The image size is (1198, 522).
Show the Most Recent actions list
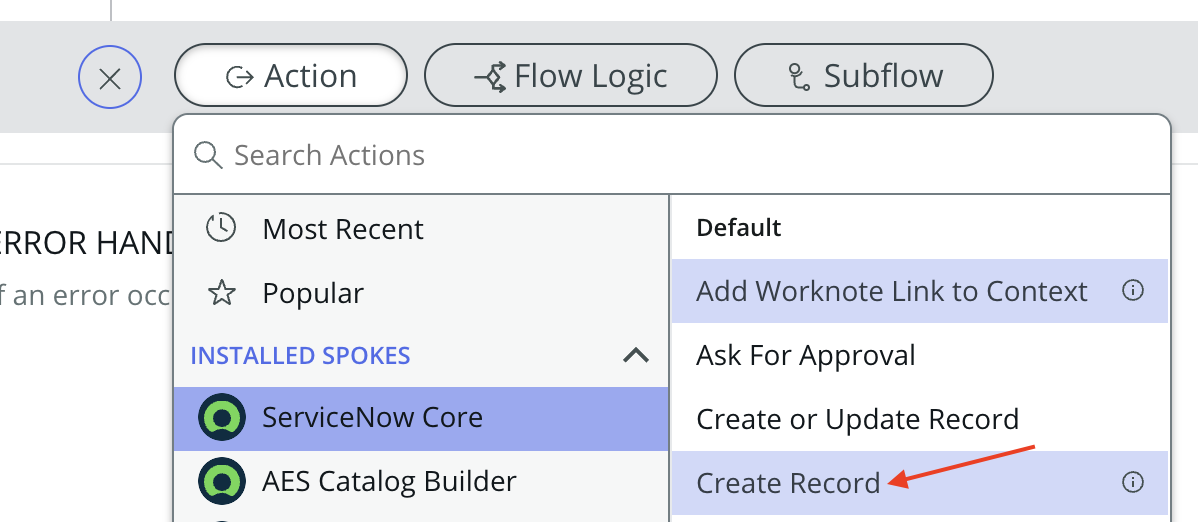tap(343, 229)
